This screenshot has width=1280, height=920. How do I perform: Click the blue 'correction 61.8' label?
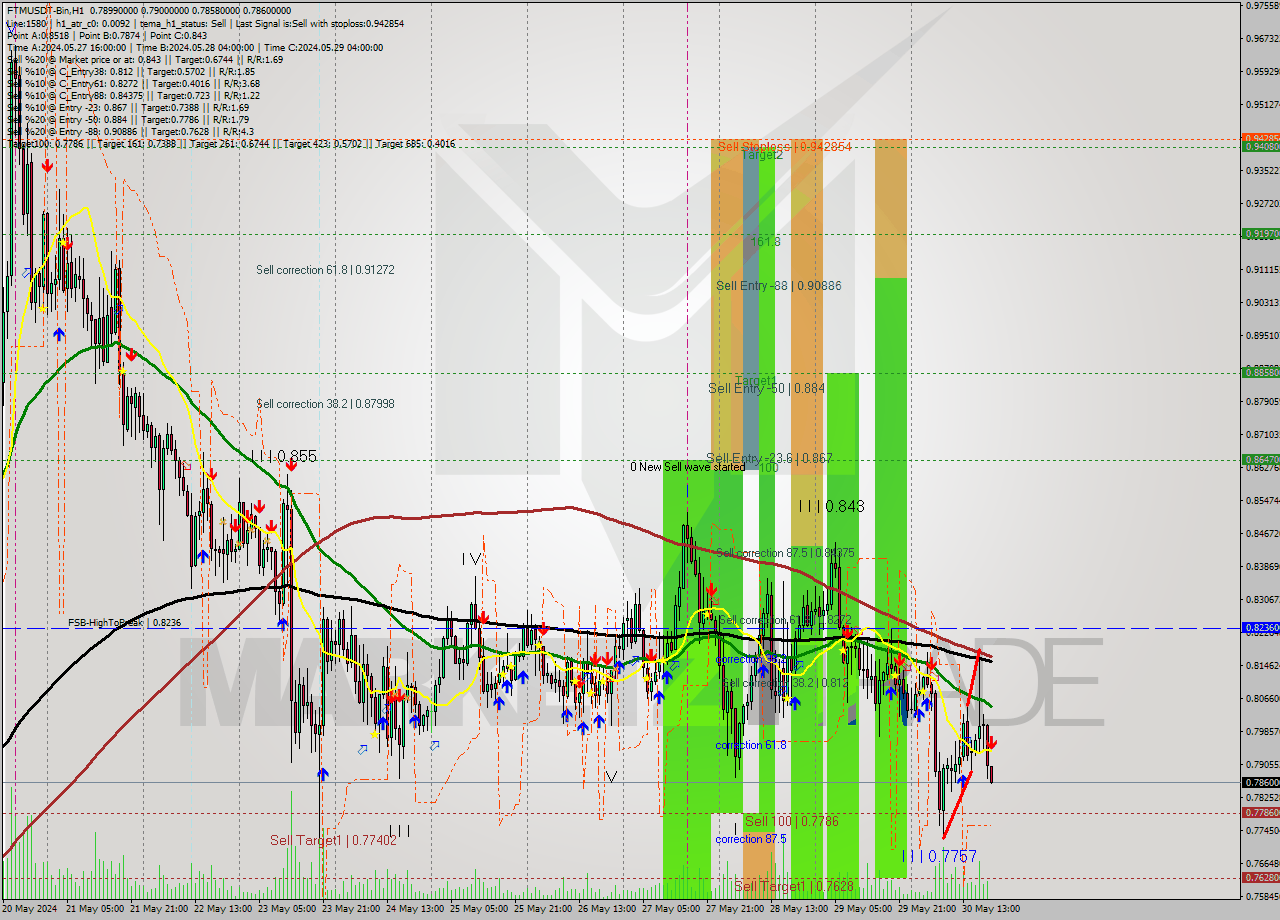point(751,745)
